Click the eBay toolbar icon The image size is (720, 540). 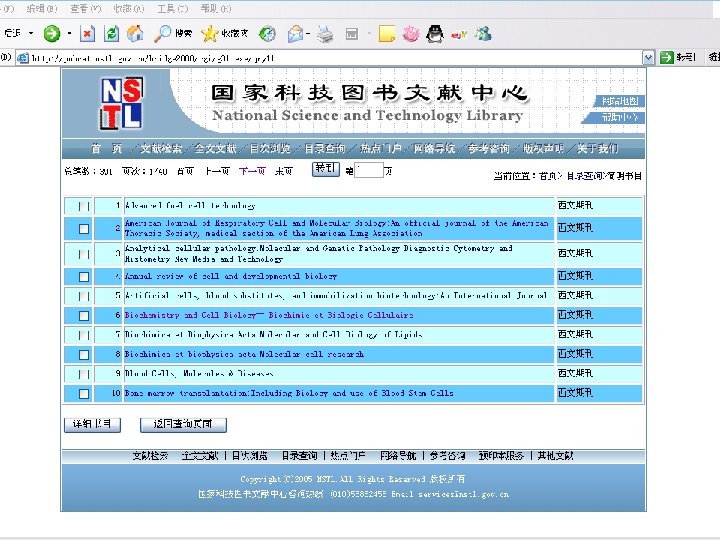459,34
